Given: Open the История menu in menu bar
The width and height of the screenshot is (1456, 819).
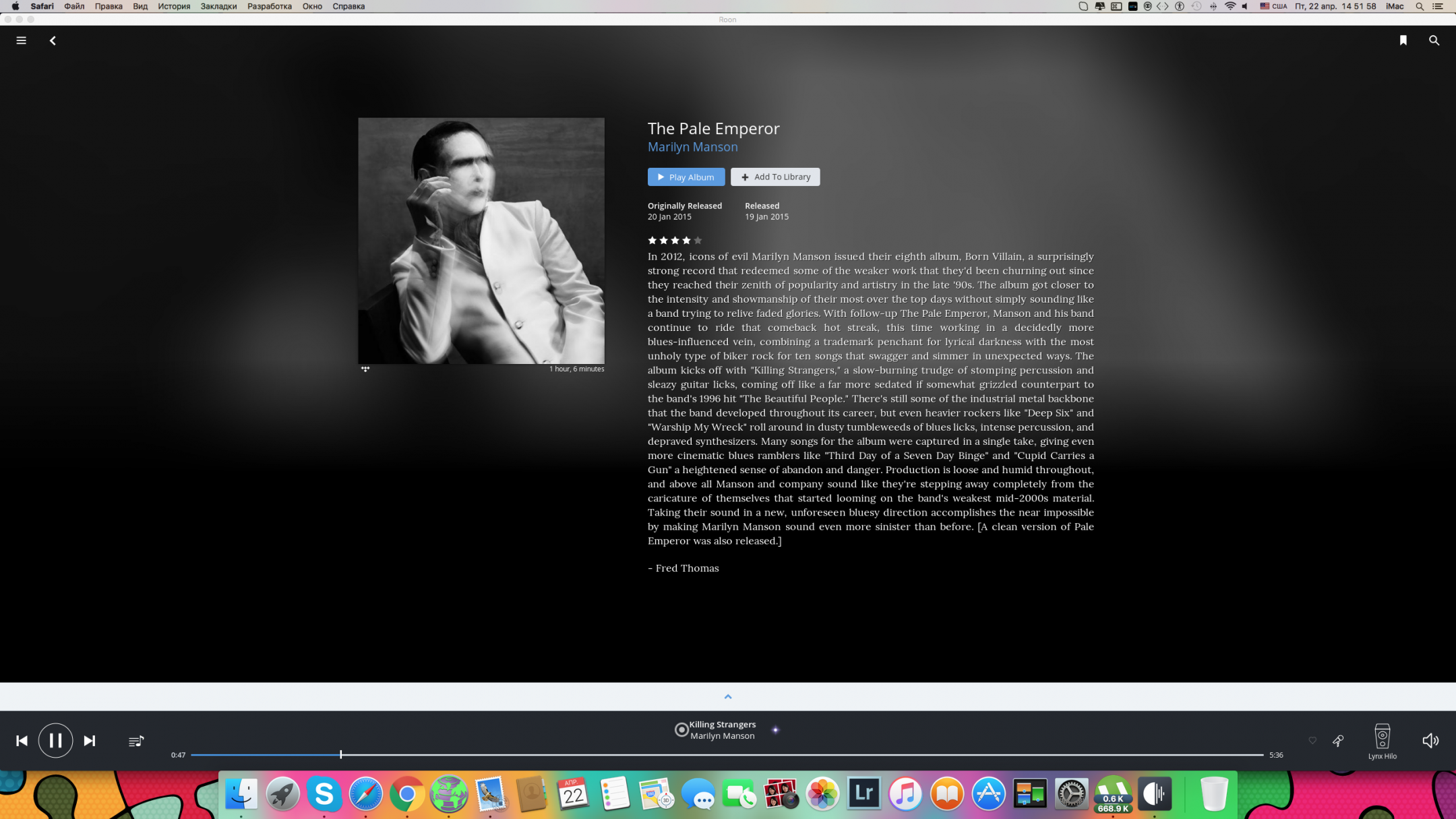Looking at the screenshot, I should 174,6.
